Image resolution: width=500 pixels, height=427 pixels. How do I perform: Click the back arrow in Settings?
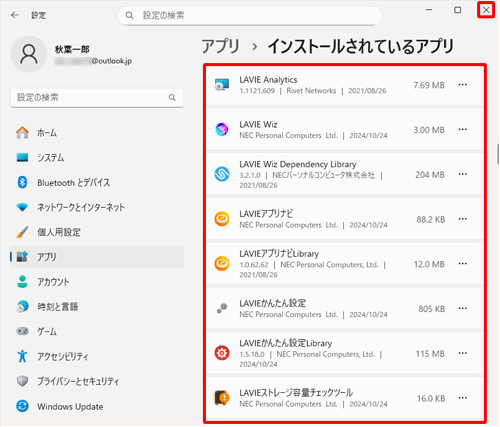pos(15,15)
